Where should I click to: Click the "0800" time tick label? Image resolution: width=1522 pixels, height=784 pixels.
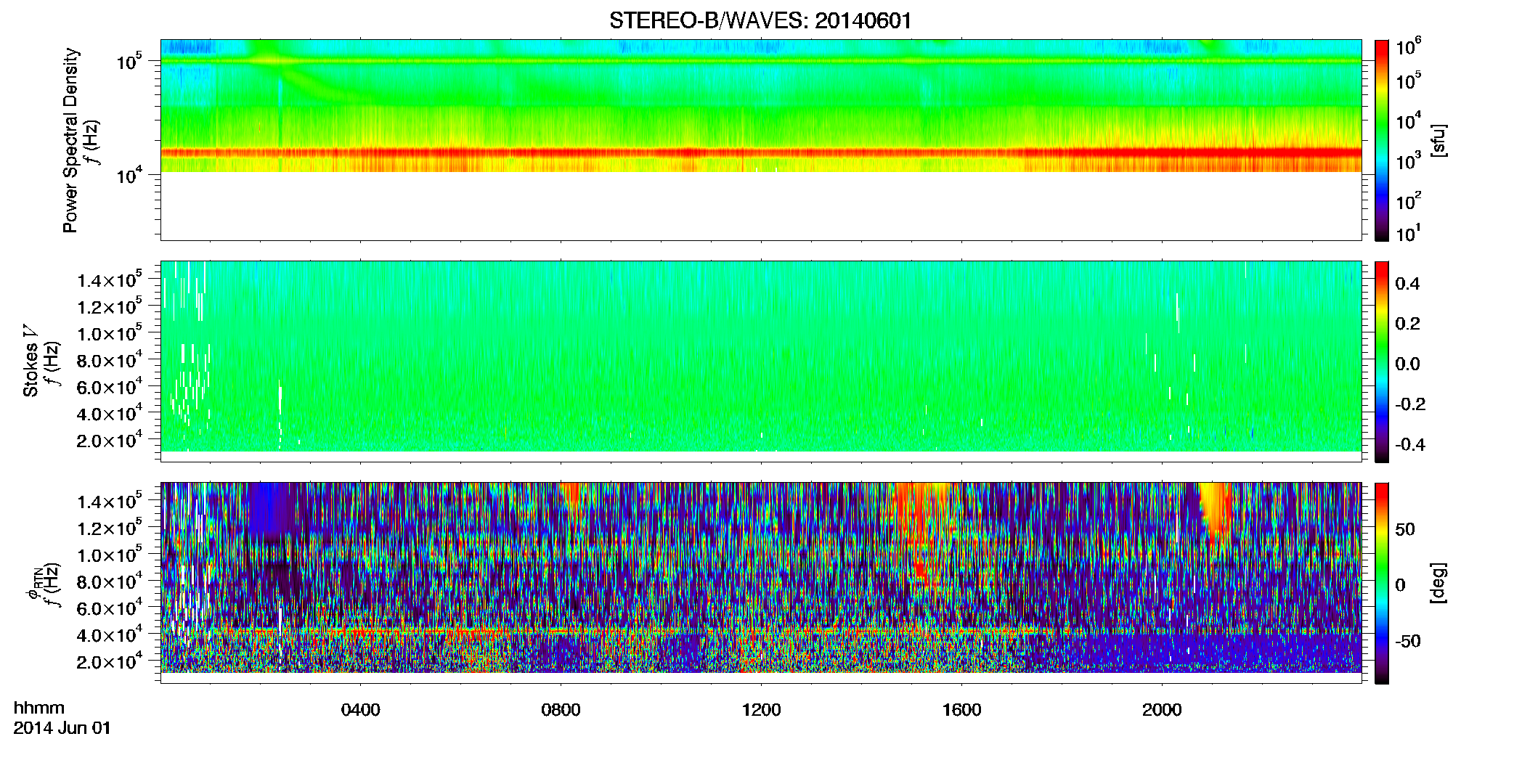561,710
